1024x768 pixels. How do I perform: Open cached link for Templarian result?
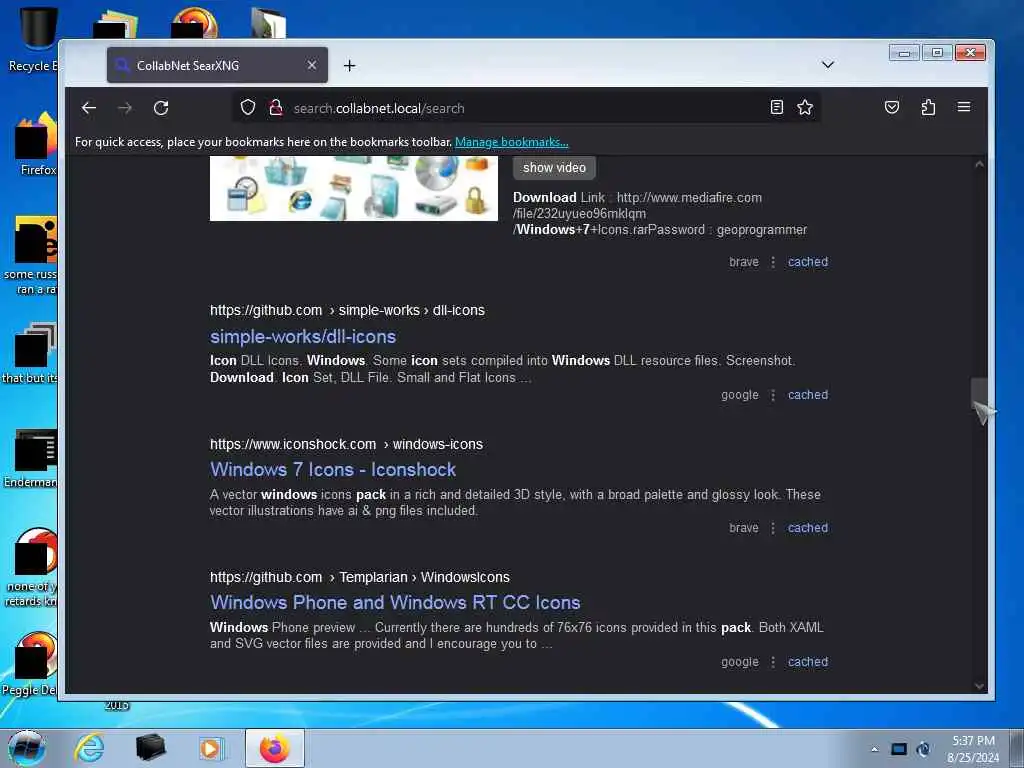pyautogui.click(x=808, y=662)
